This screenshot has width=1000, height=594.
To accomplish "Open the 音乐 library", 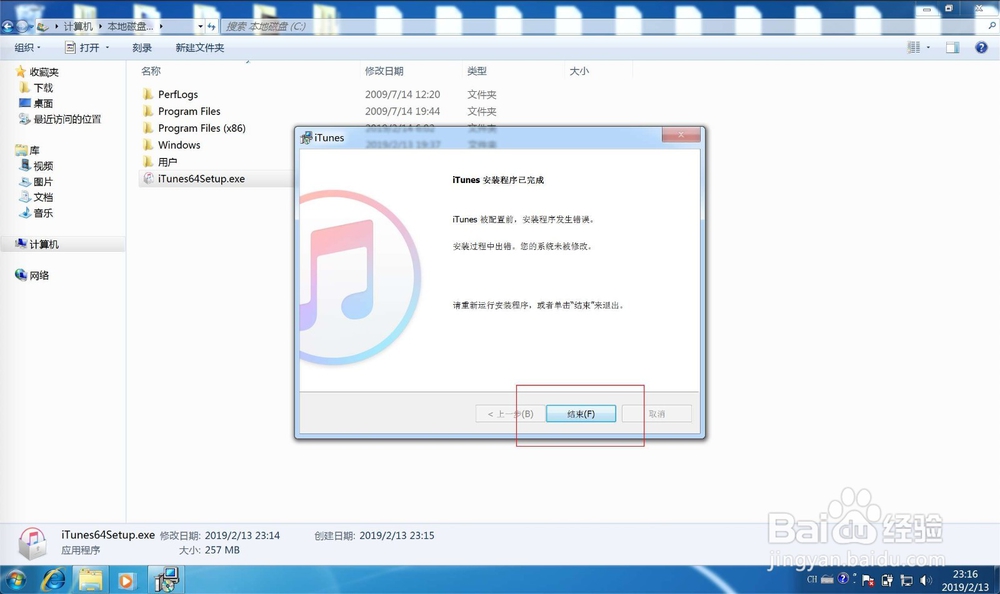I will pyautogui.click(x=43, y=213).
